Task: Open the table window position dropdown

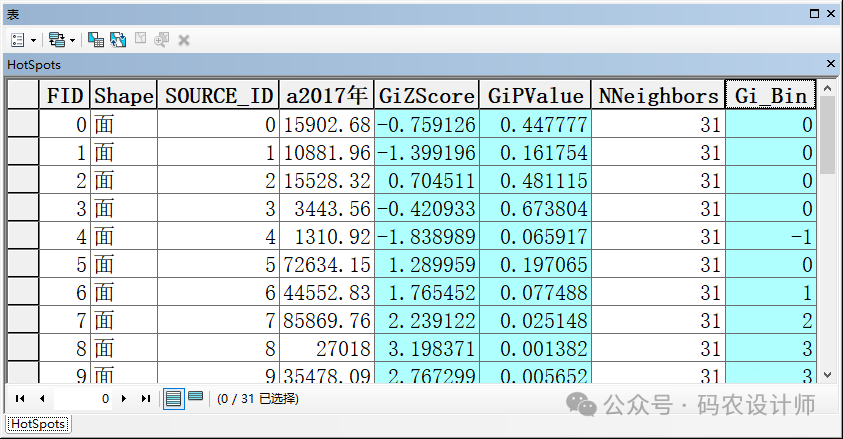Action: (x=815, y=14)
